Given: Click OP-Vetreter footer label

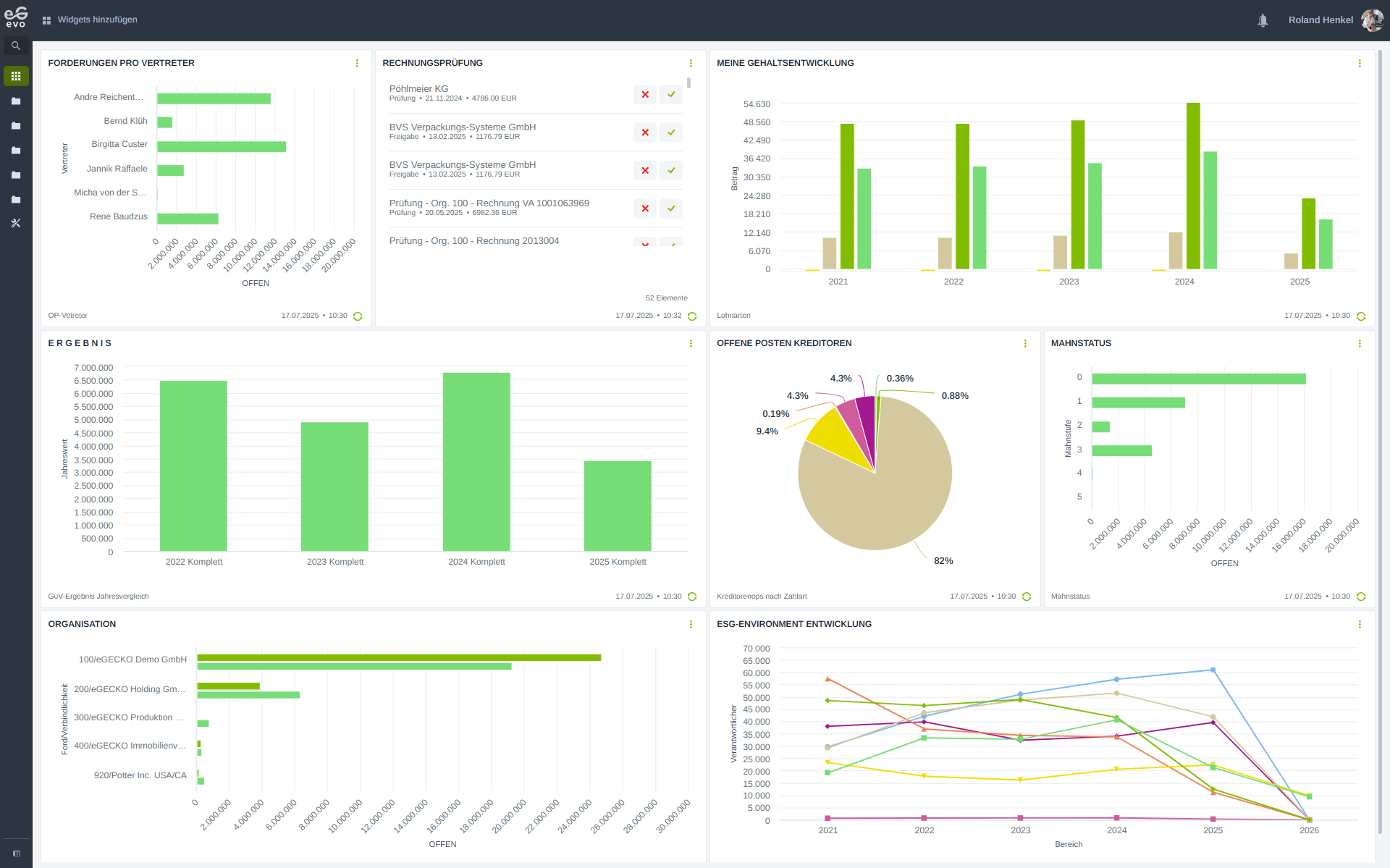Looking at the screenshot, I should 68,316.
